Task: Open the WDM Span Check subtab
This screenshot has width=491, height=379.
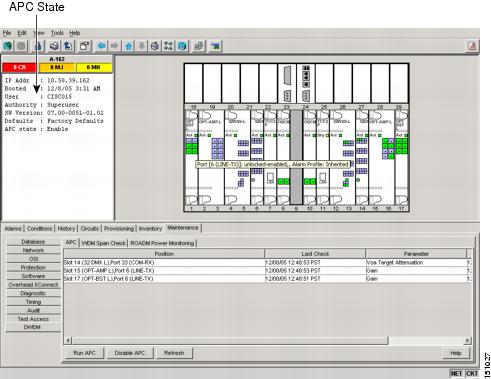Action: (104, 243)
